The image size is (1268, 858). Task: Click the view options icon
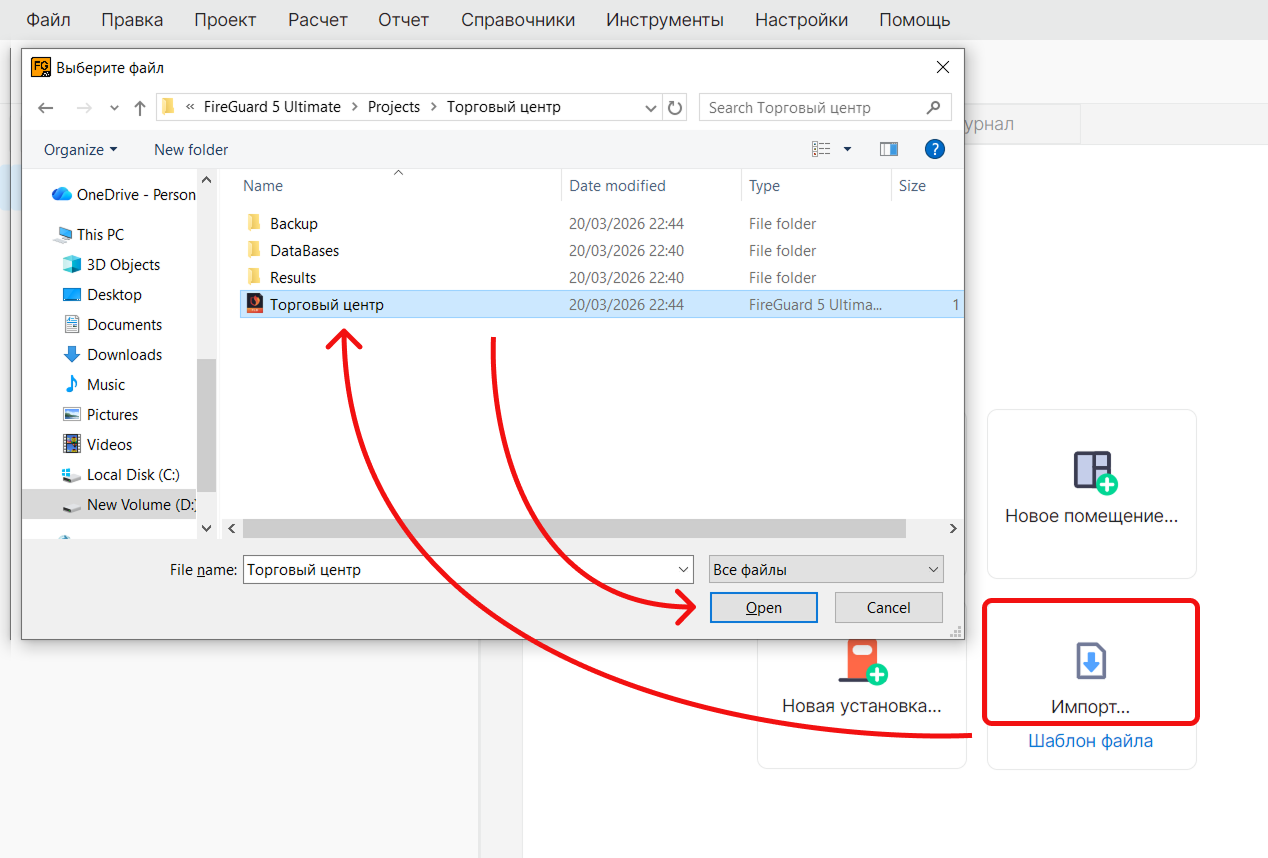(821, 149)
